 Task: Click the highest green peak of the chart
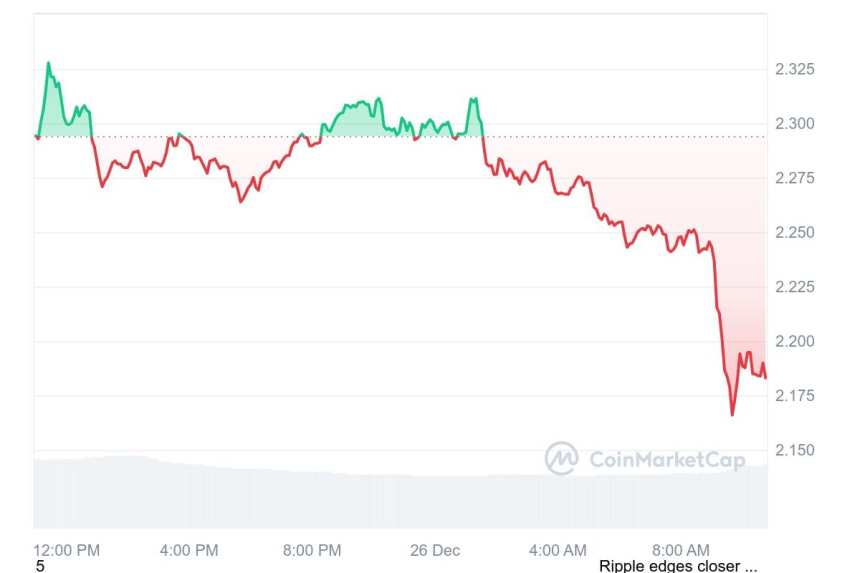click(x=47, y=63)
